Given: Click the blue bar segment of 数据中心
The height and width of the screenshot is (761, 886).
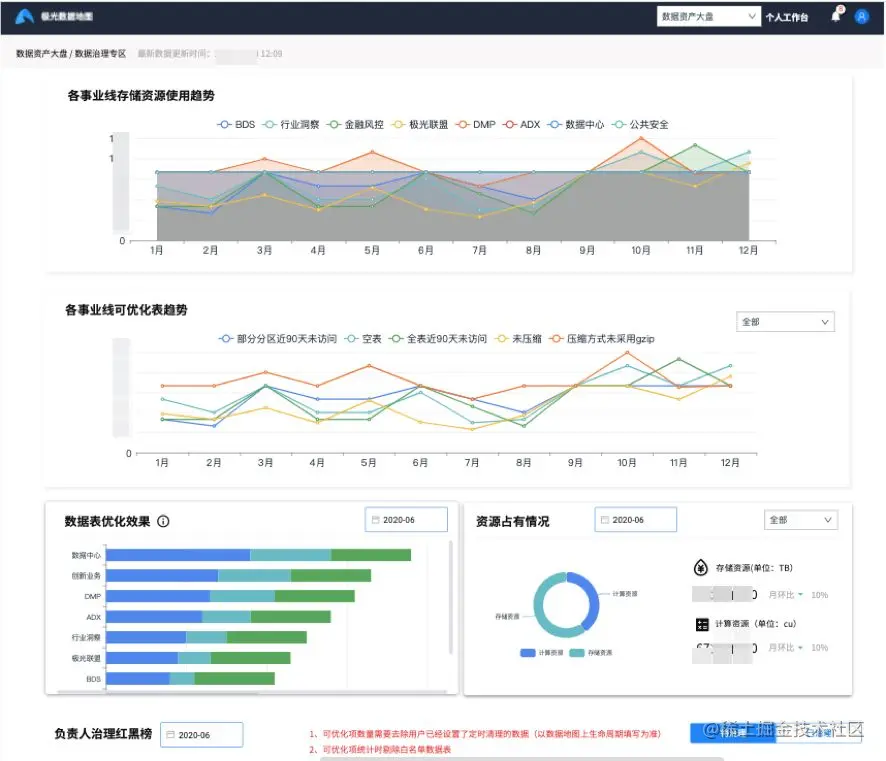Looking at the screenshot, I should [x=178, y=555].
